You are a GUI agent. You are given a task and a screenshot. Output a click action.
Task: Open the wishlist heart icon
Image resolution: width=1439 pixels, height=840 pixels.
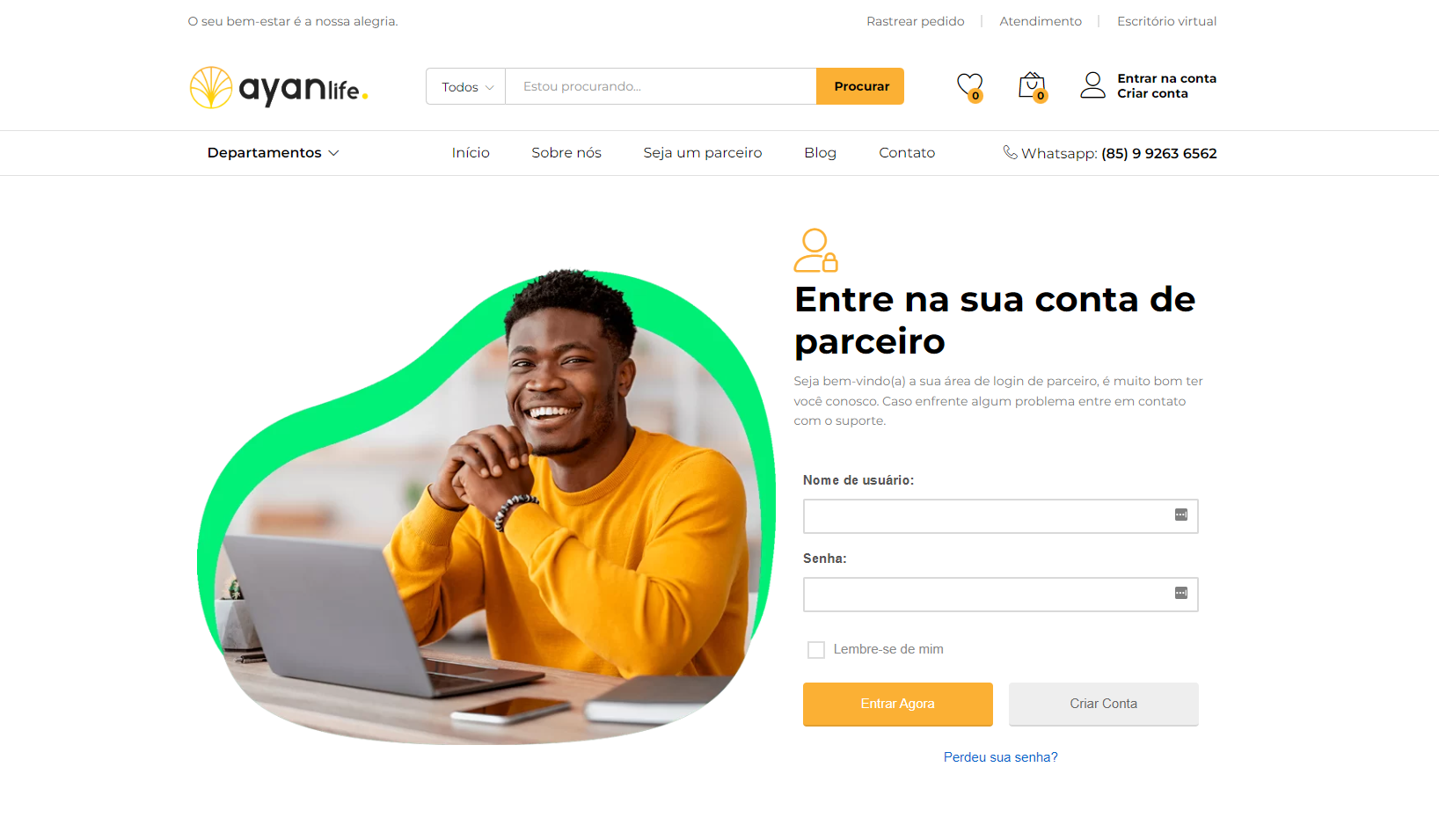click(970, 86)
